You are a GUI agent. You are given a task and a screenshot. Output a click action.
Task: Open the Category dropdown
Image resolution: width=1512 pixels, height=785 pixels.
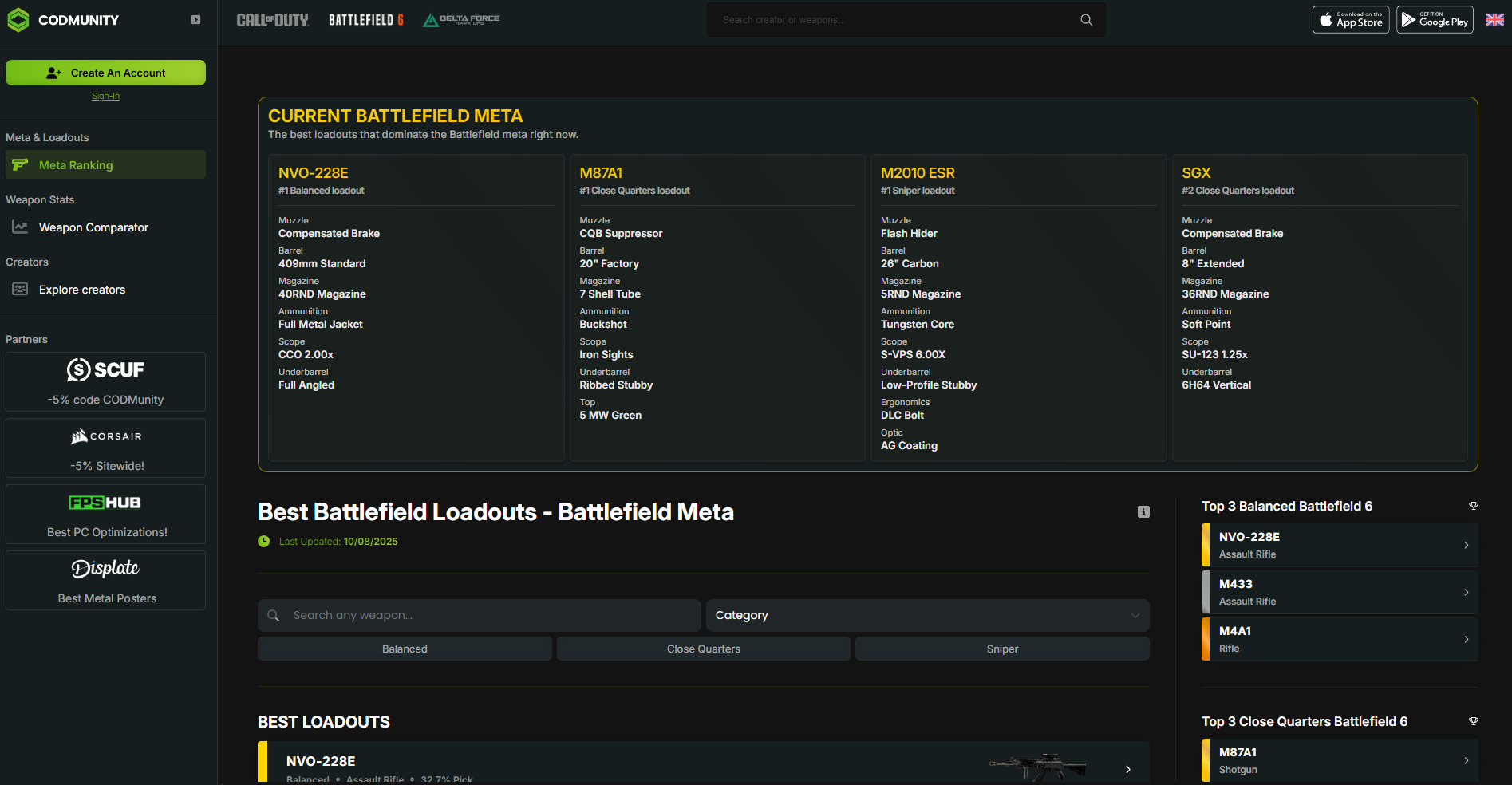coord(927,615)
